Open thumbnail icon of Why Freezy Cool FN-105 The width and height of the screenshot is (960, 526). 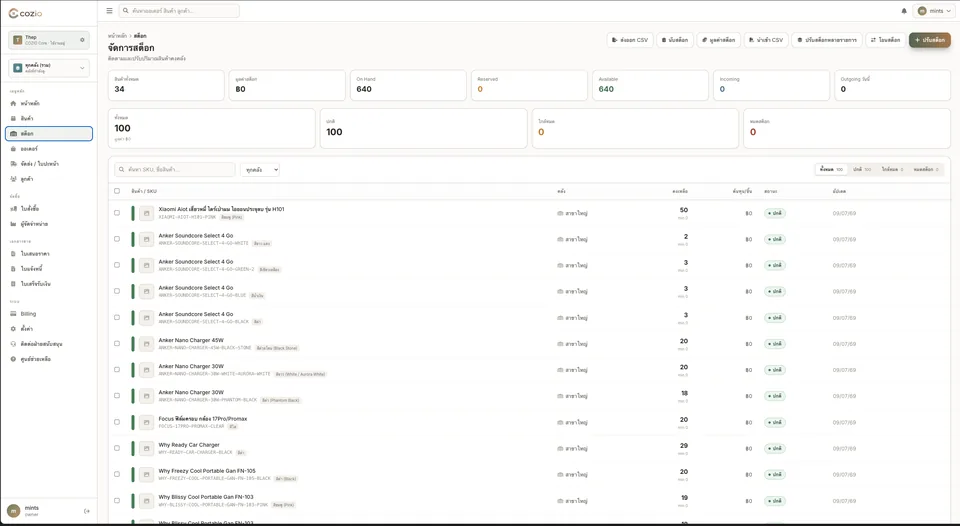coord(146,475)
